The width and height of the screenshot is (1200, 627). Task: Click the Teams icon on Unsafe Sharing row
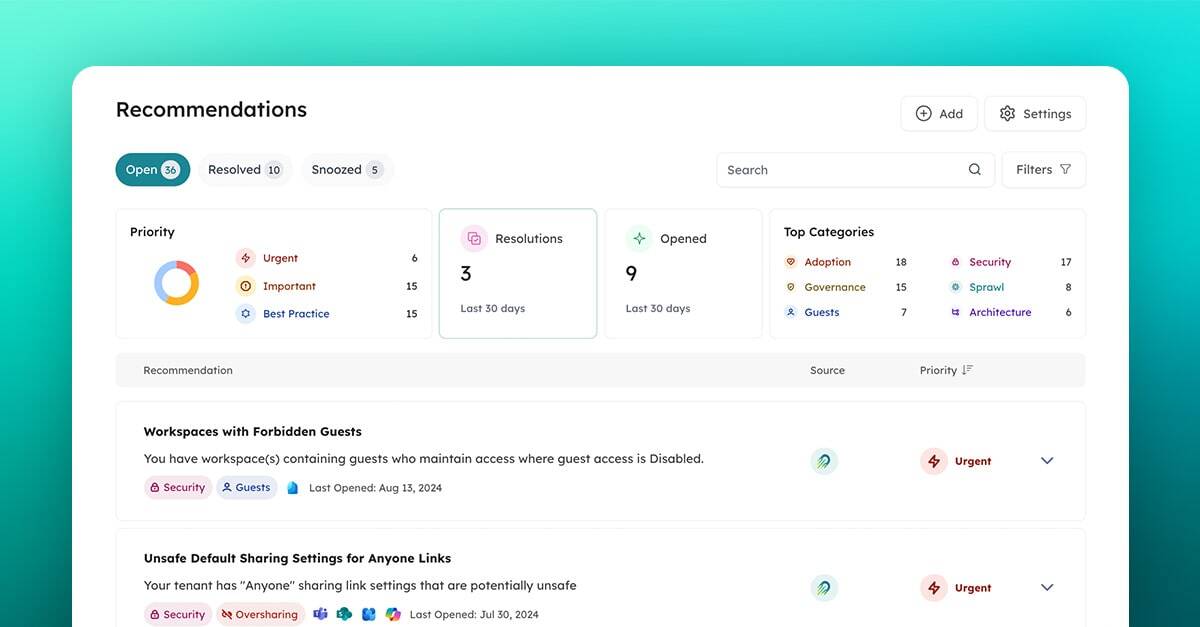click(320, 614)
